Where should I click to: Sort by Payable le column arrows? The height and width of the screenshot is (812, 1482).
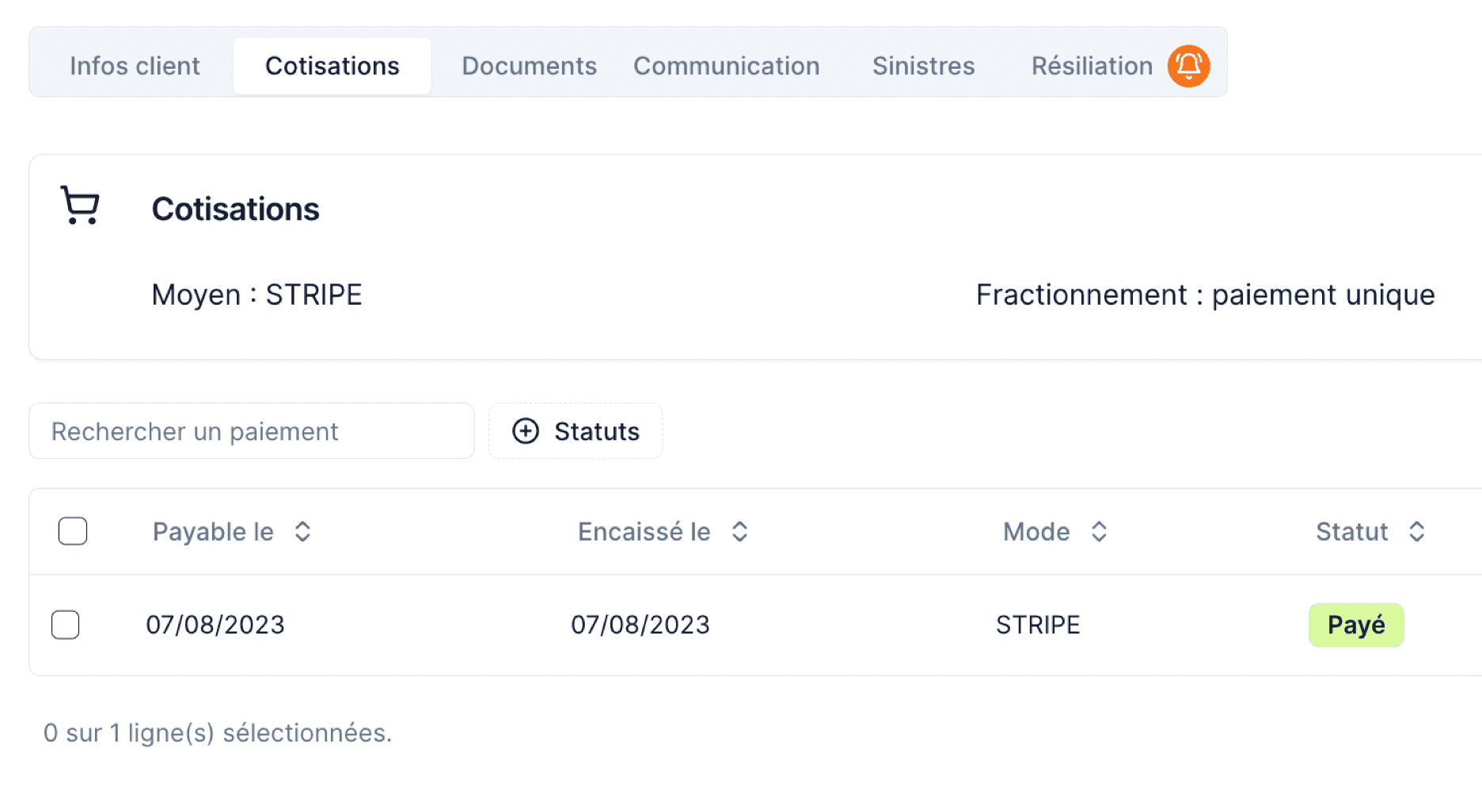pos(302,532)
